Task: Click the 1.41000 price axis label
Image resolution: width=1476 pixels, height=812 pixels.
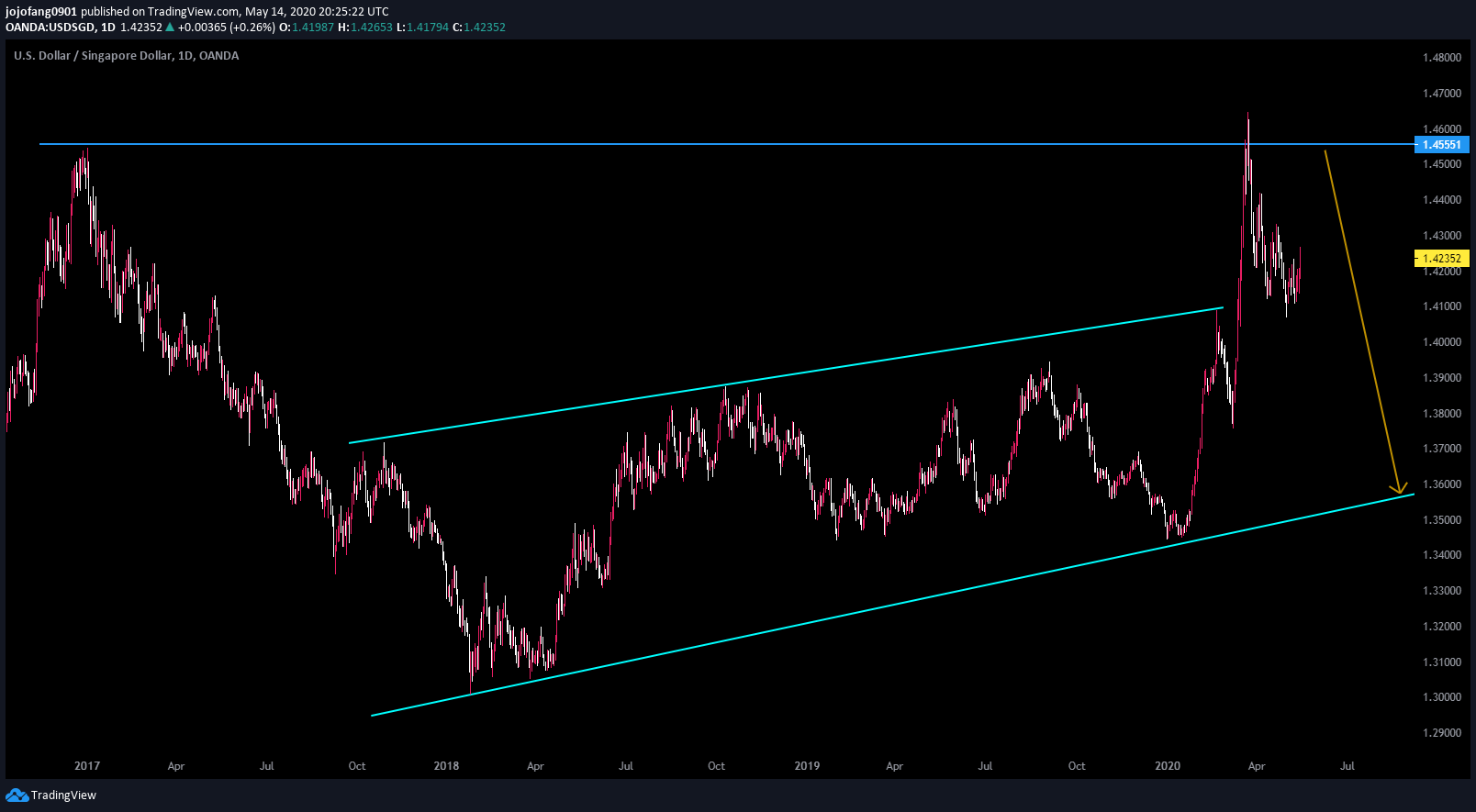Action: click(1442, 306)
